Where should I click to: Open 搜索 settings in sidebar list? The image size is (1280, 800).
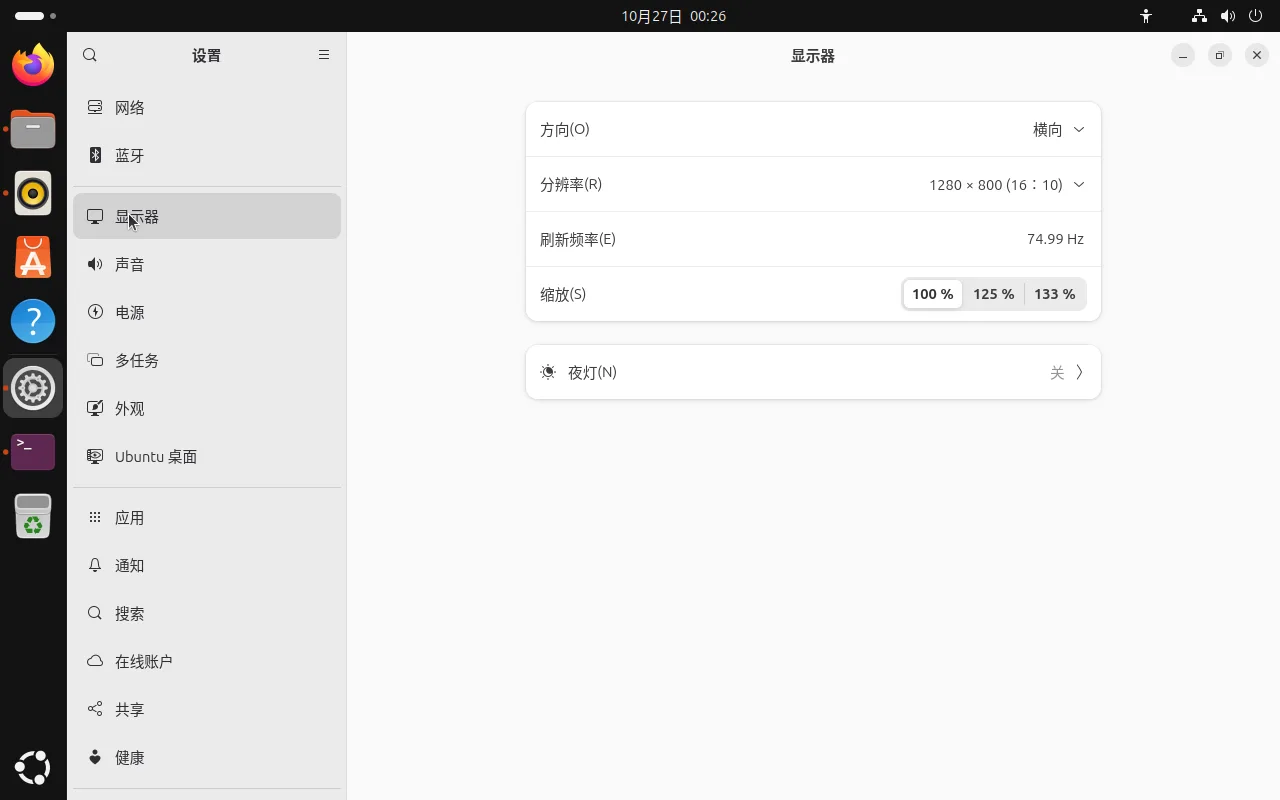(x=207, y=613)
